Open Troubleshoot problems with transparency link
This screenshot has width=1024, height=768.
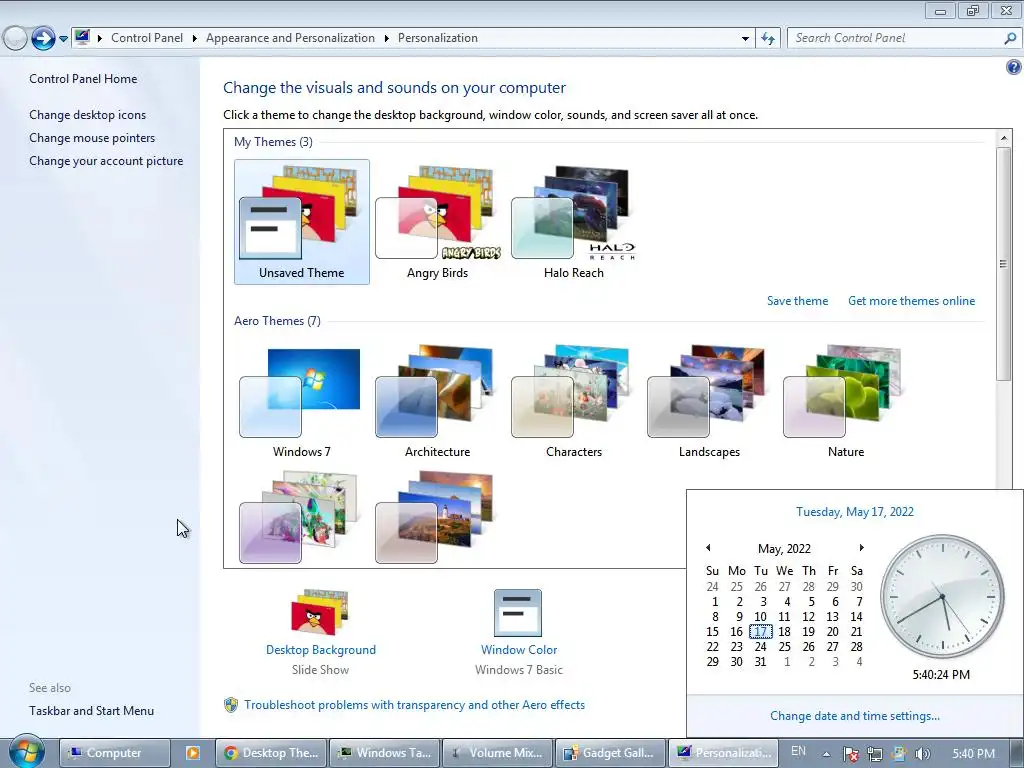[x=414, y=705]
